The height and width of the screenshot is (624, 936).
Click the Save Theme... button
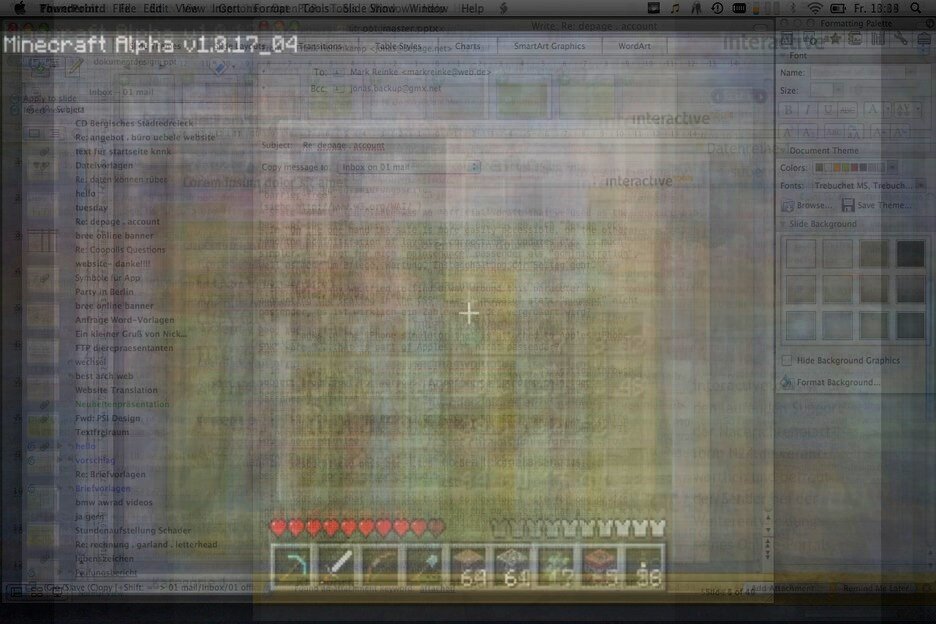tap(876, 205)
